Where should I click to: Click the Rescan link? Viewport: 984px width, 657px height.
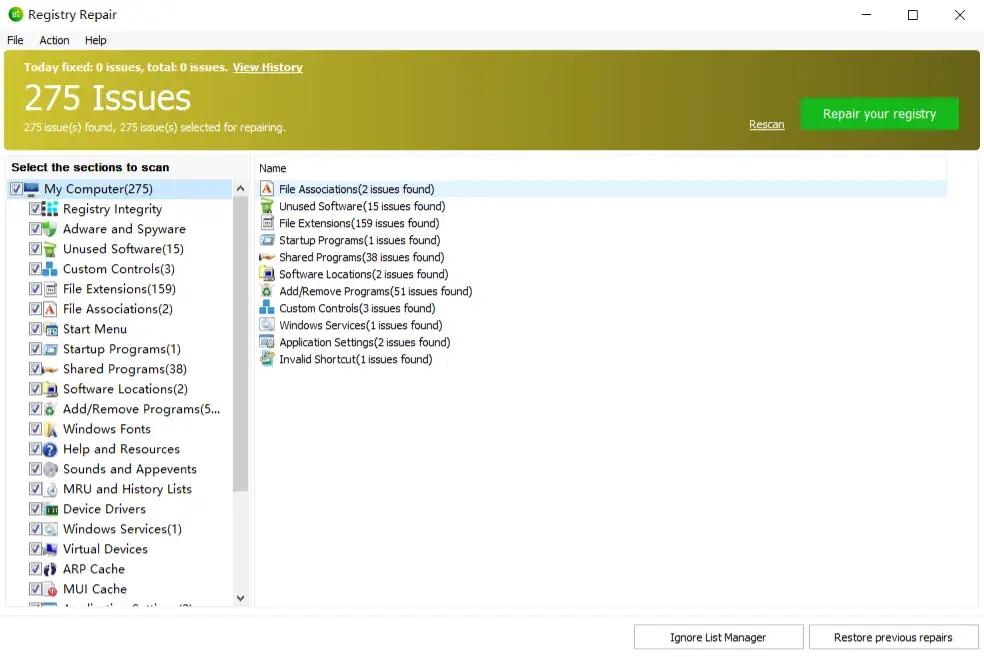(766, 124)
